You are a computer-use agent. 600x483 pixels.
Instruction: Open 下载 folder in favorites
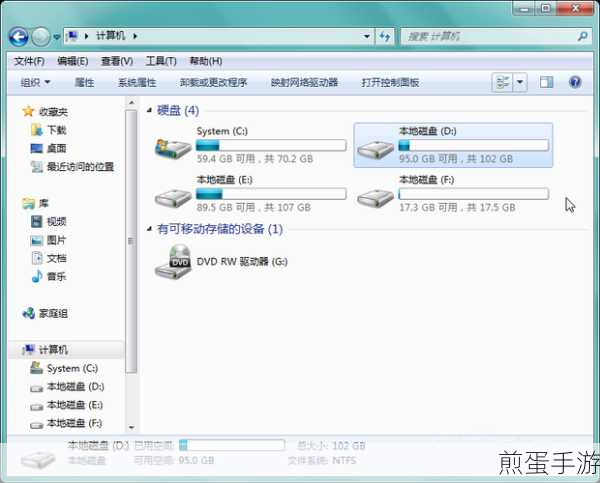point(49,130)
